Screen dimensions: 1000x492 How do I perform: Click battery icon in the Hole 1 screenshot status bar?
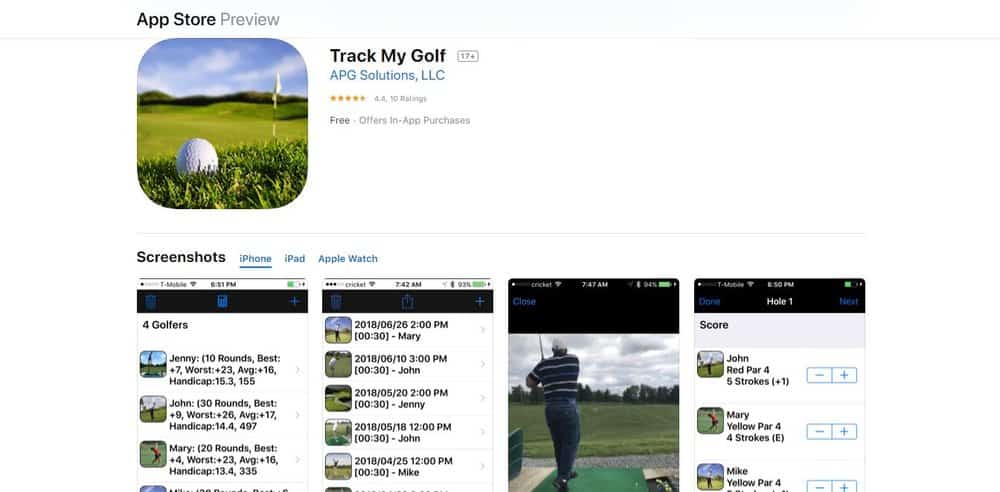point(852,284)
